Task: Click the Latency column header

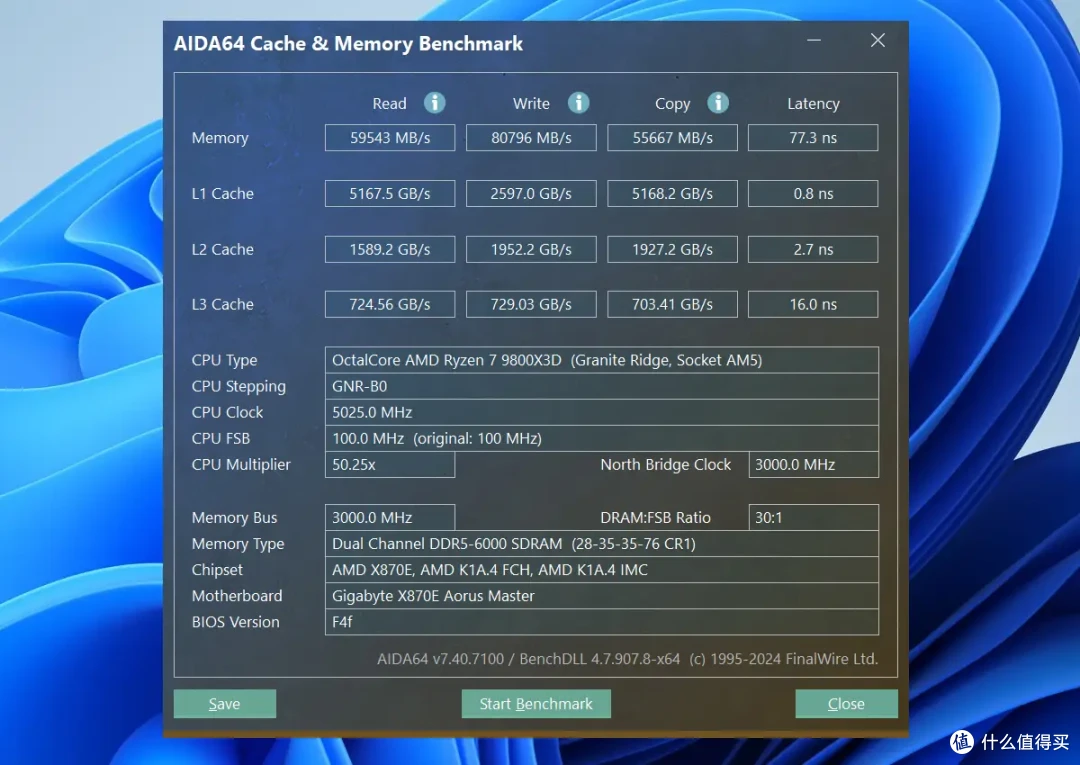Action: click(813, 104)
